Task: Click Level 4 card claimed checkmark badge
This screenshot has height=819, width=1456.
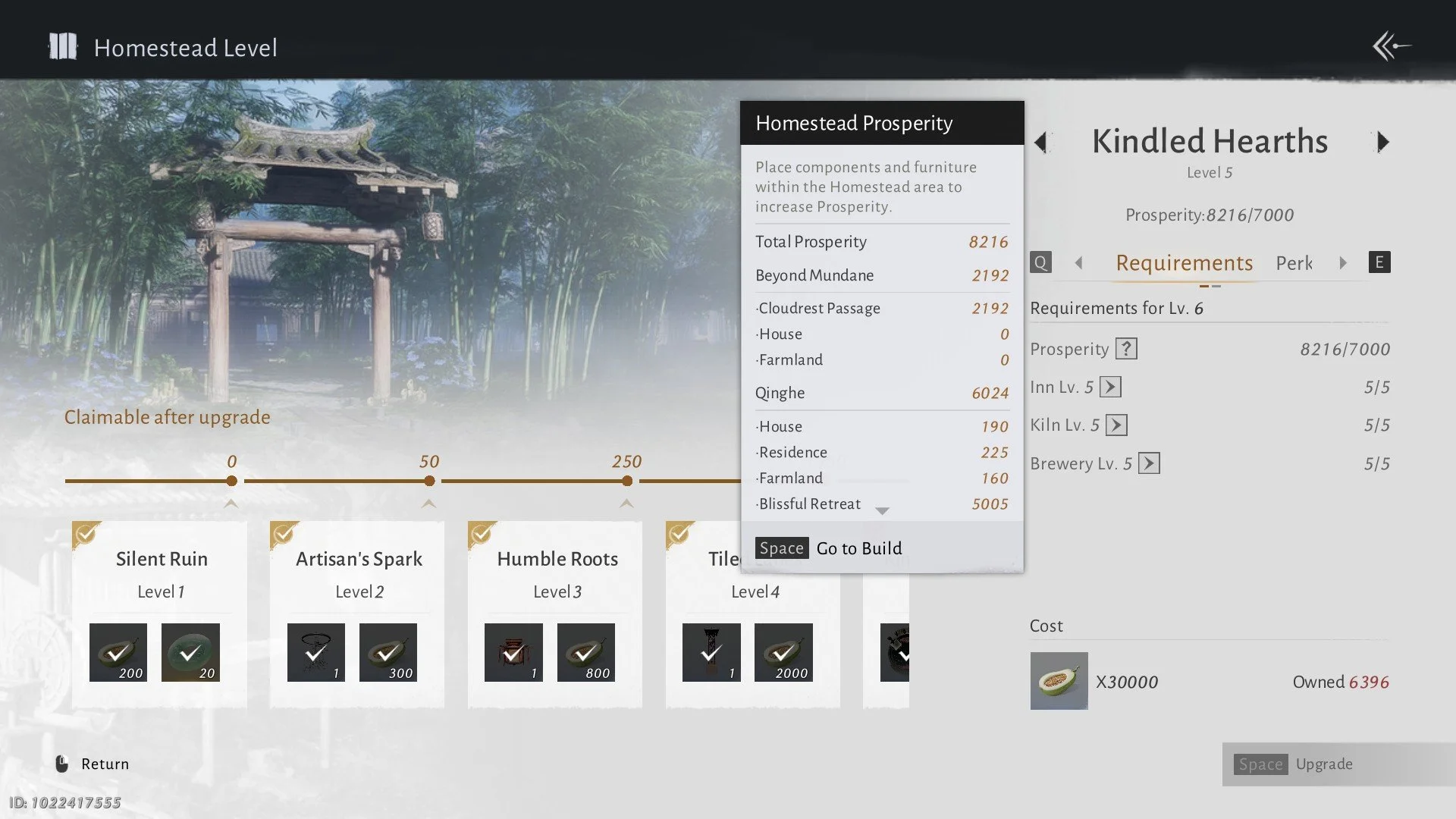Action: coord(680,535)
